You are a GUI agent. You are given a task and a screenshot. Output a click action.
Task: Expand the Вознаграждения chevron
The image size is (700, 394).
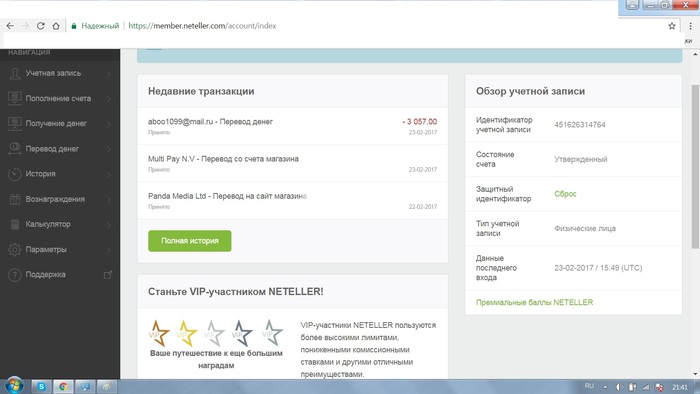pos(108,199)
